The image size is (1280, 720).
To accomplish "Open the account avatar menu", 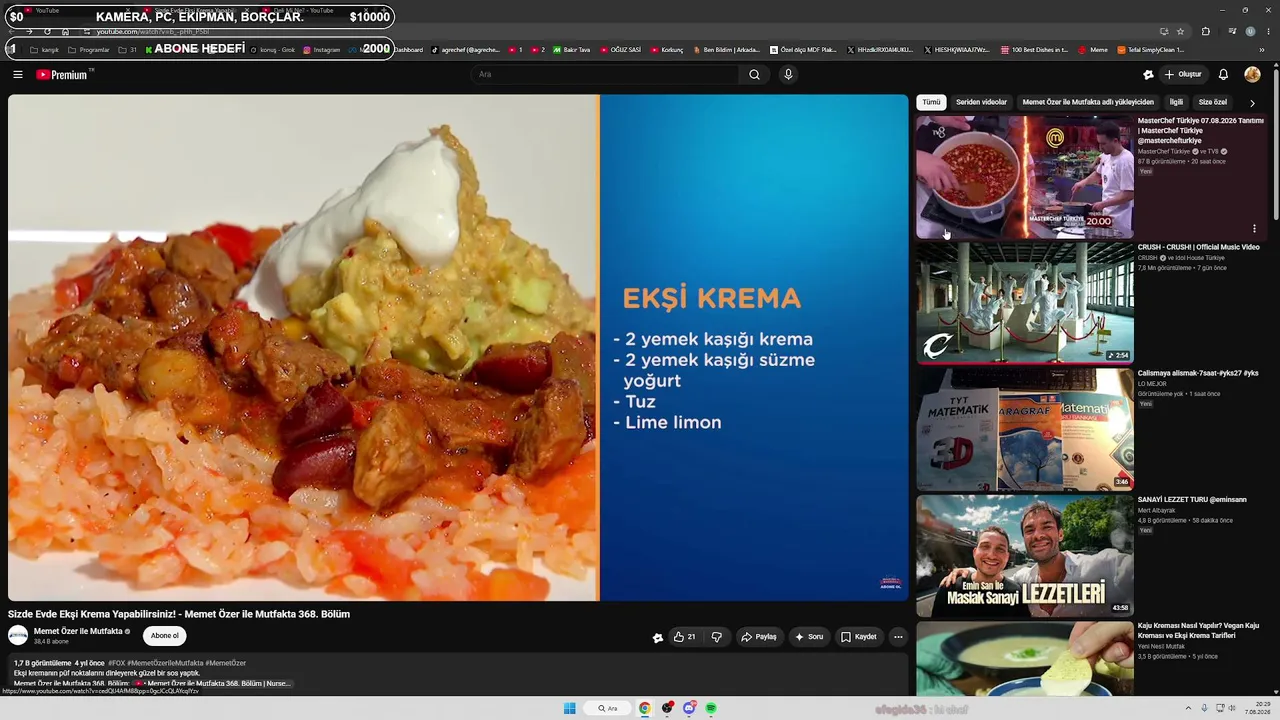I will point(1252,74).
